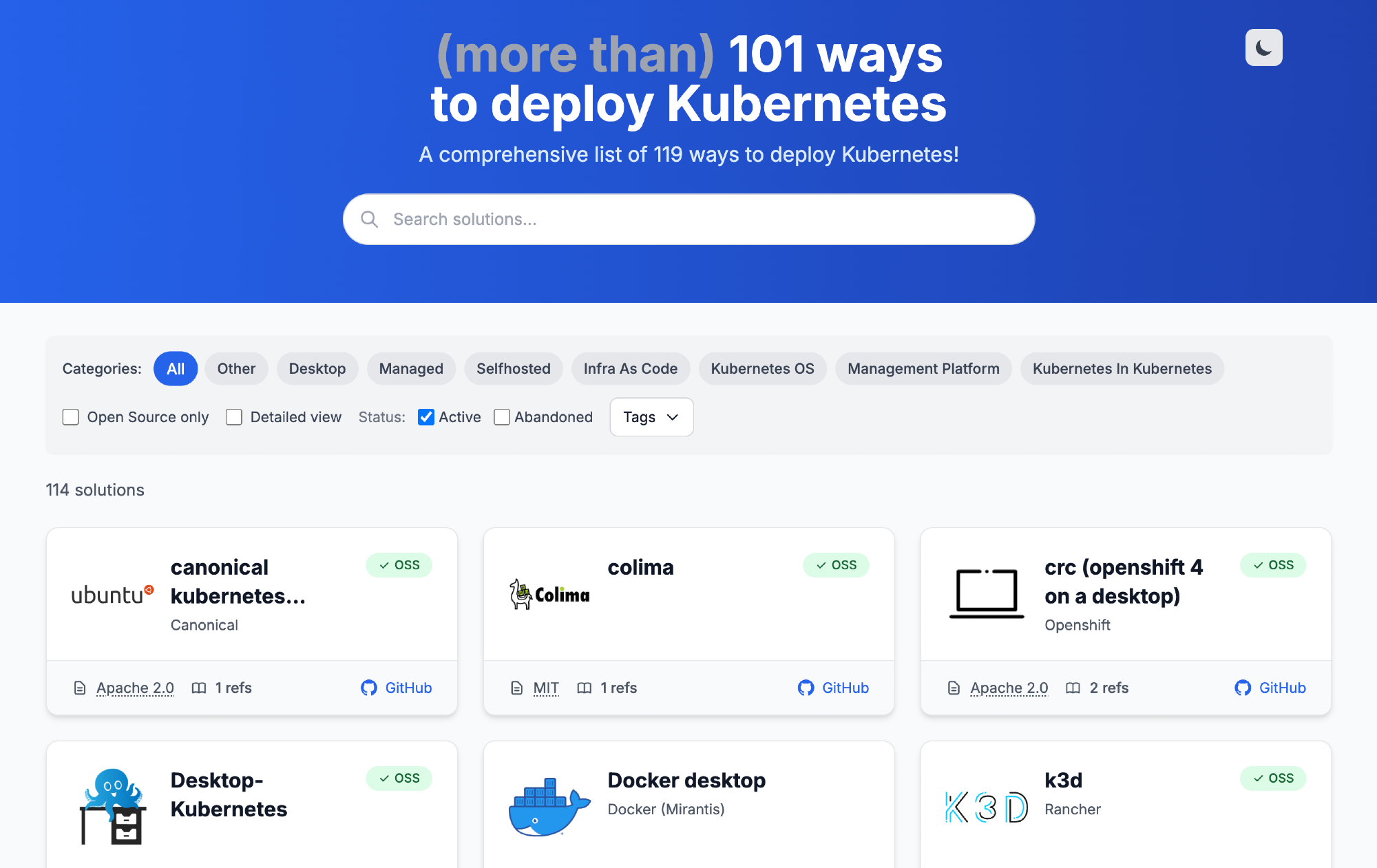The height and width of the screenshot is (868, 1377).
Task: Uncheck the Active status checkbox
Action: pos(426,417)
